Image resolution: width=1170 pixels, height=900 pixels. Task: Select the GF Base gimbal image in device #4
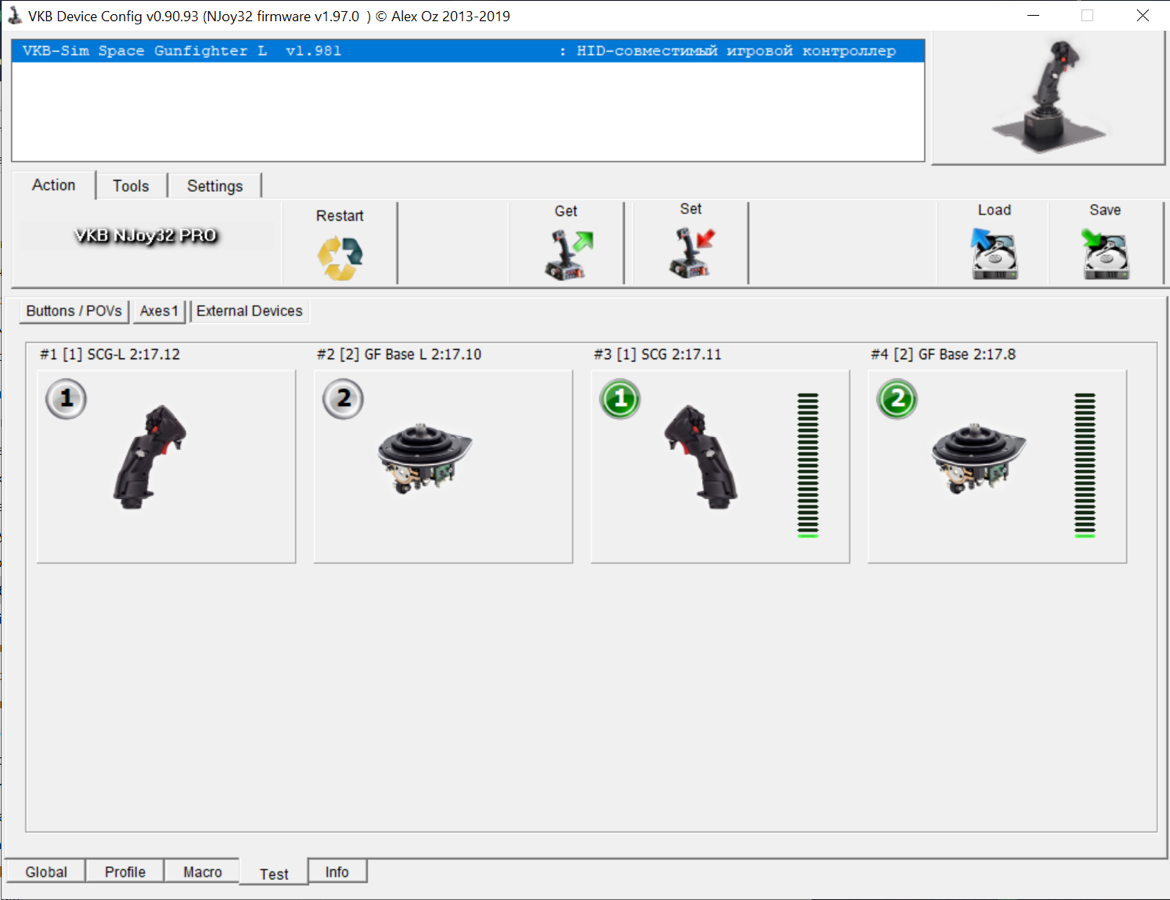(978, 458)
